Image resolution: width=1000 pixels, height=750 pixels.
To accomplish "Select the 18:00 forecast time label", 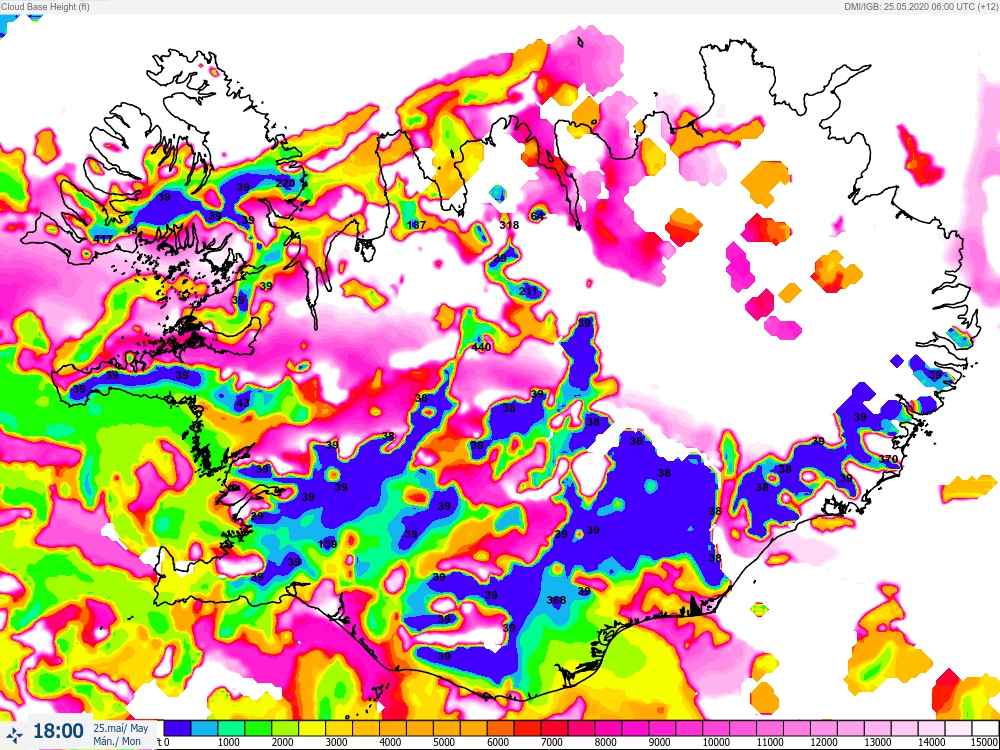I will (58, 731).
